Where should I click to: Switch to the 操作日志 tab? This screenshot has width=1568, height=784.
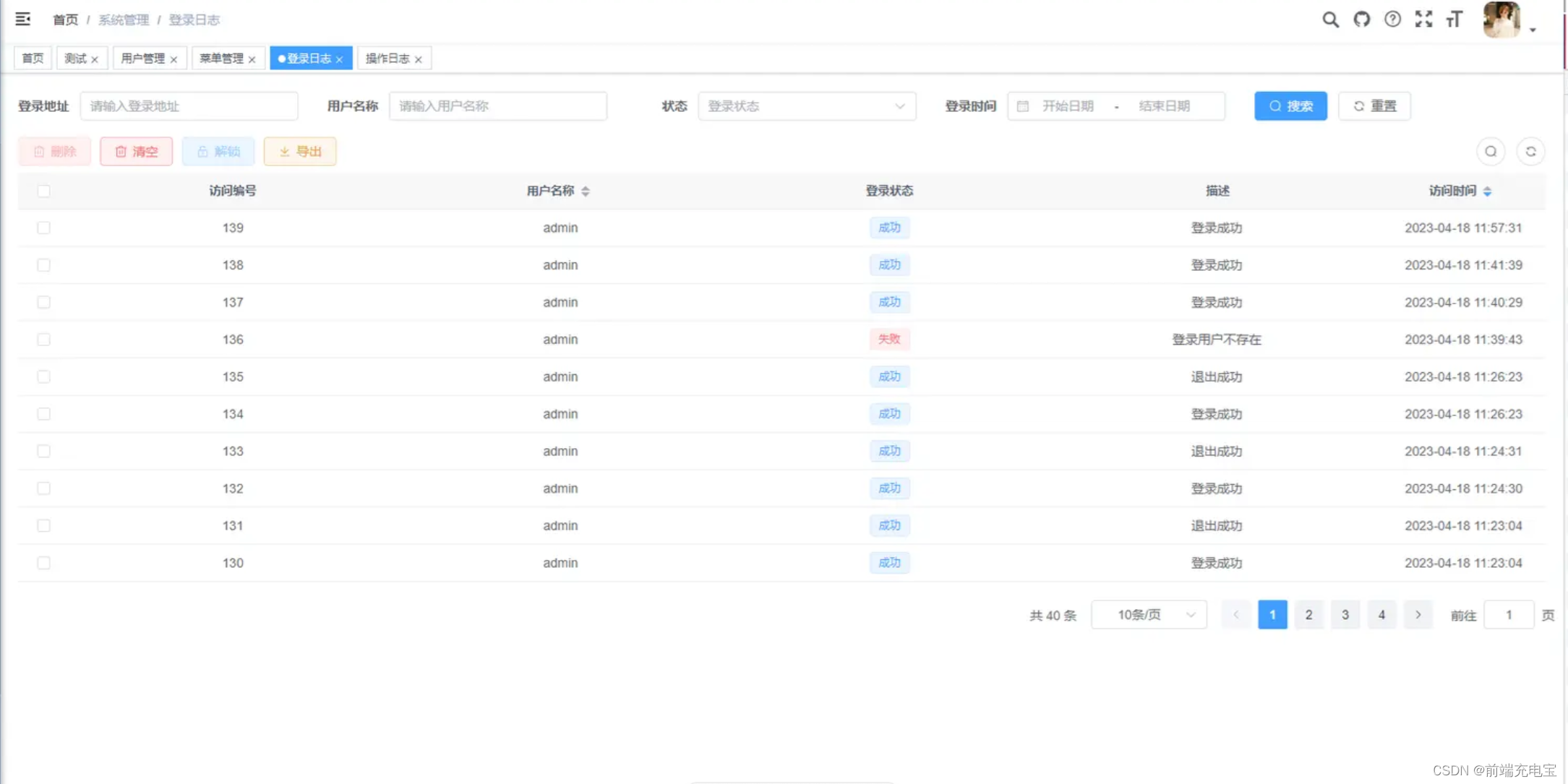(387, 59)
